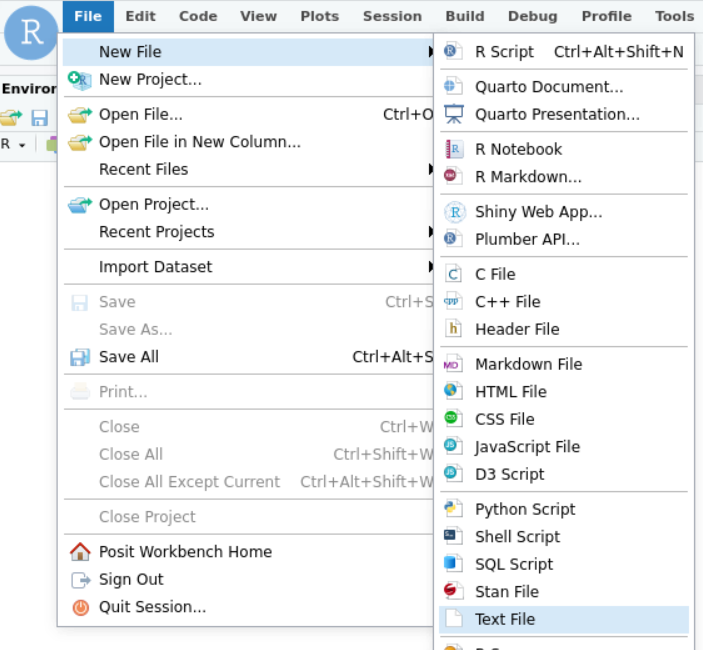Open the Profile menu

(607, 16)
